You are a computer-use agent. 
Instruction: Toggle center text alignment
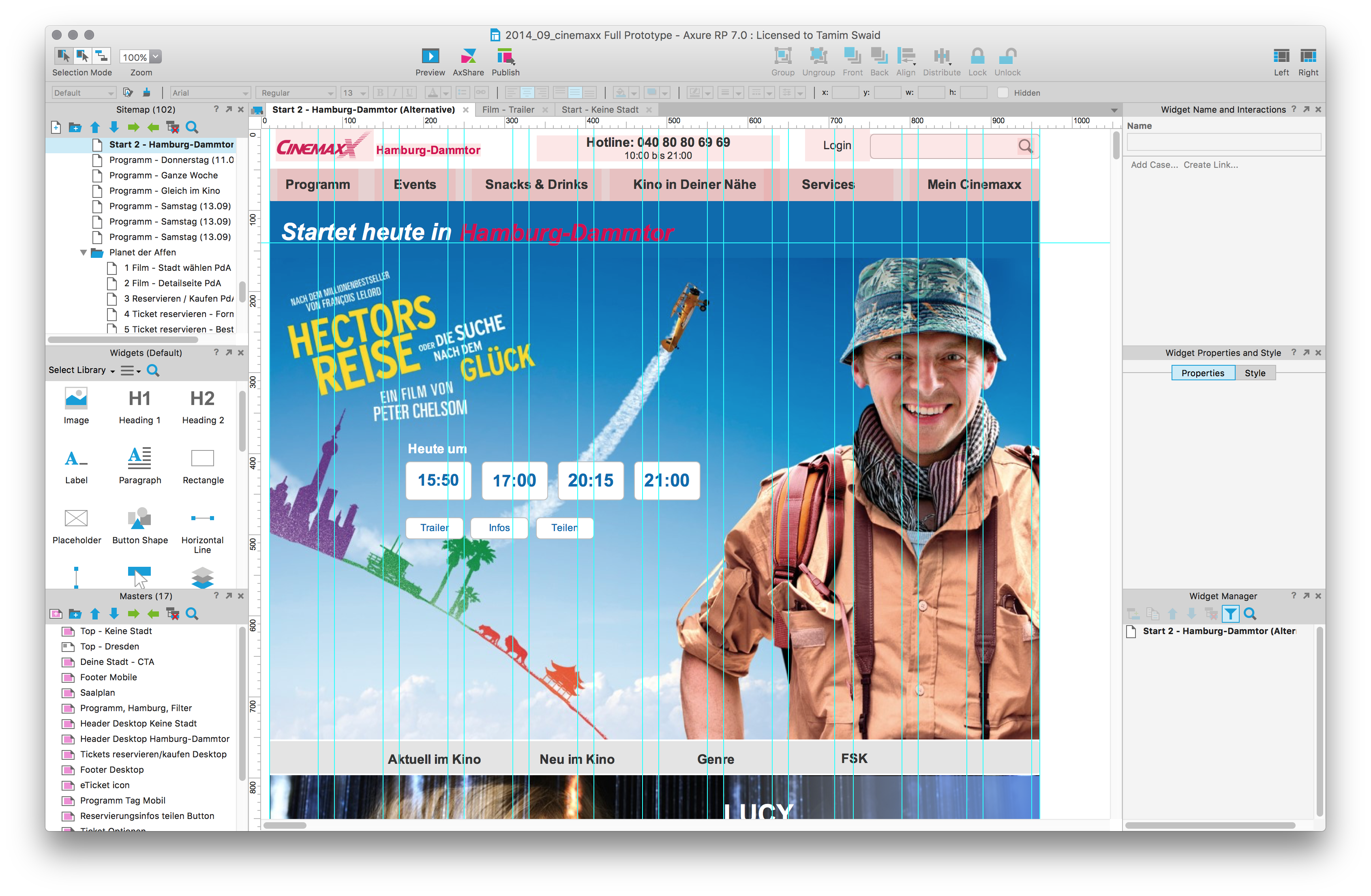click(527, 92)
